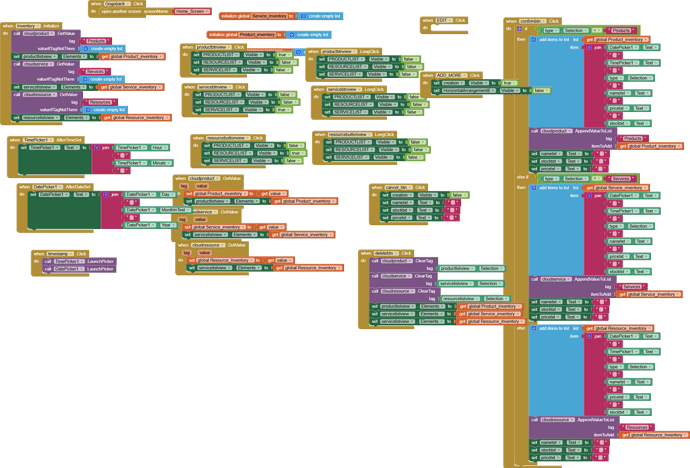
Task: Toggle the false value for HorizontalArrangement6 Visible
Action: 540,90
